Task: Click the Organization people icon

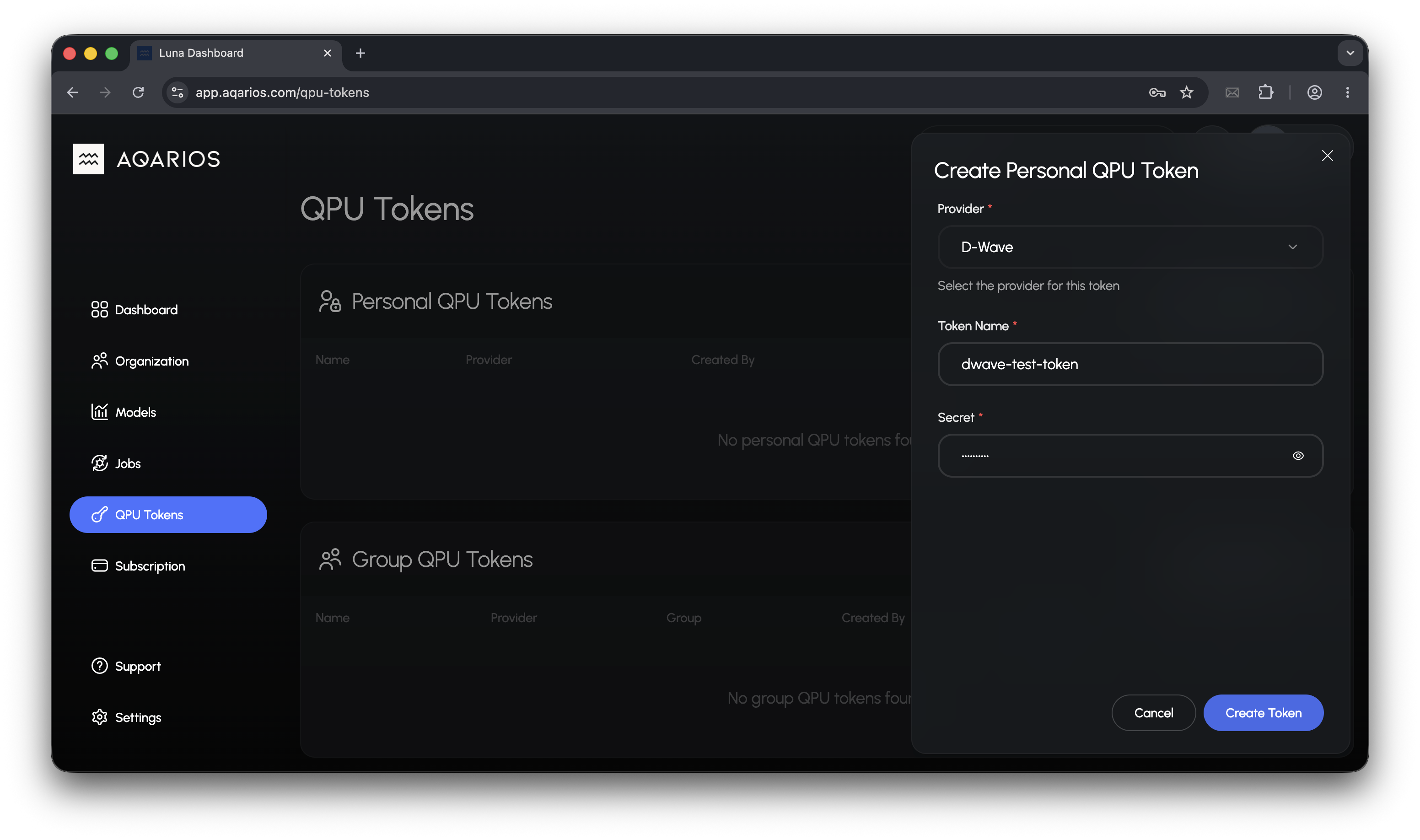Action: tap(100, 361)
